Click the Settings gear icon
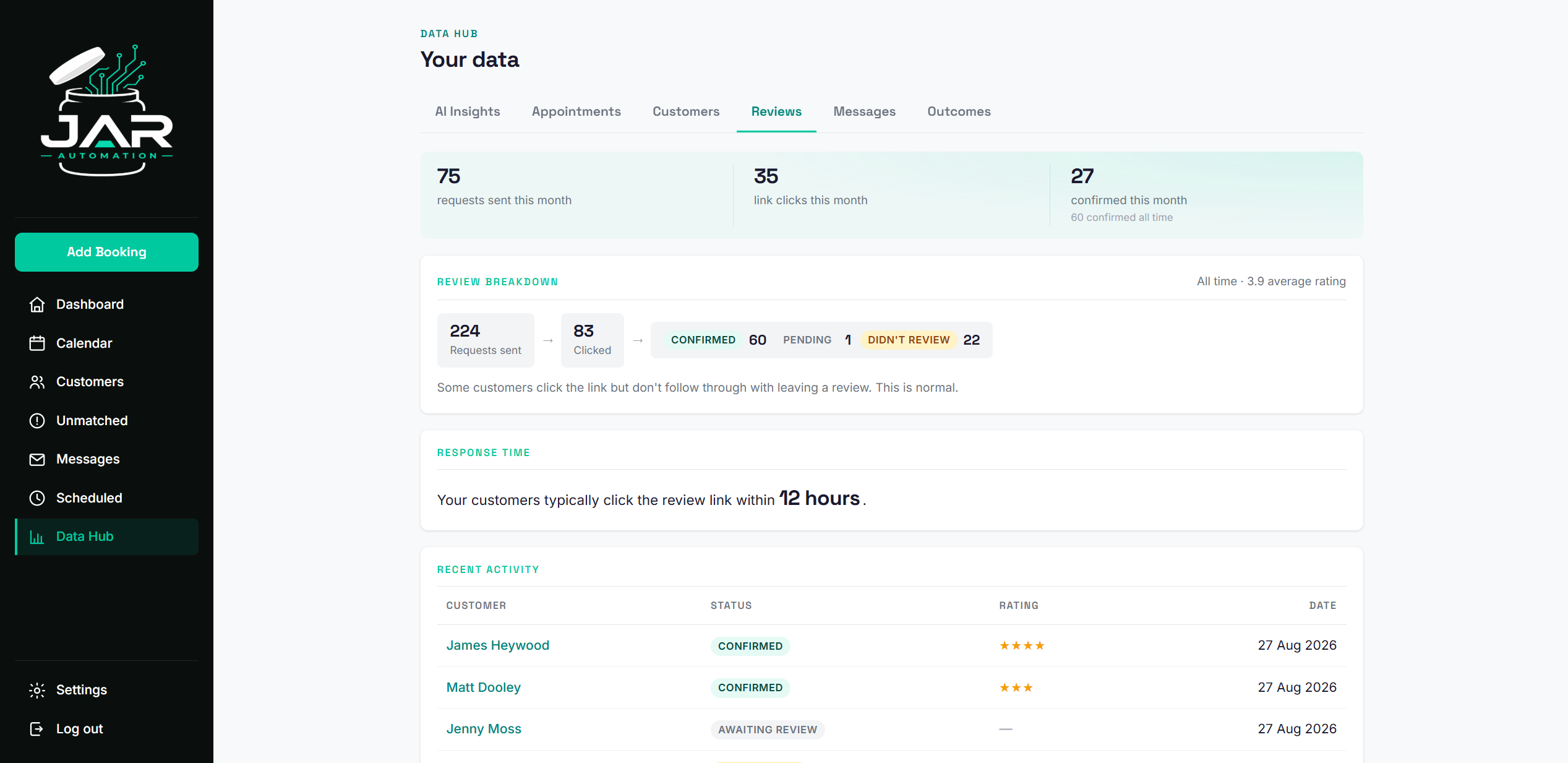 tap(37, 690)
